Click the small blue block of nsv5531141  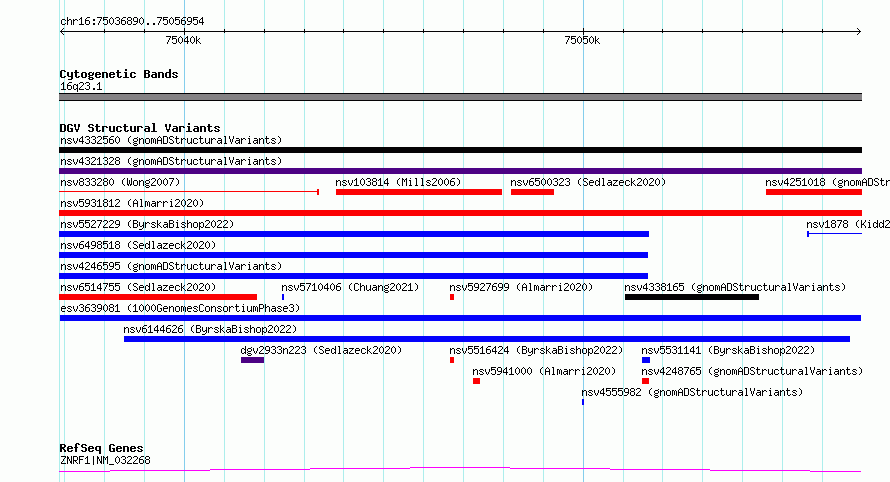[x=646, y=360]
